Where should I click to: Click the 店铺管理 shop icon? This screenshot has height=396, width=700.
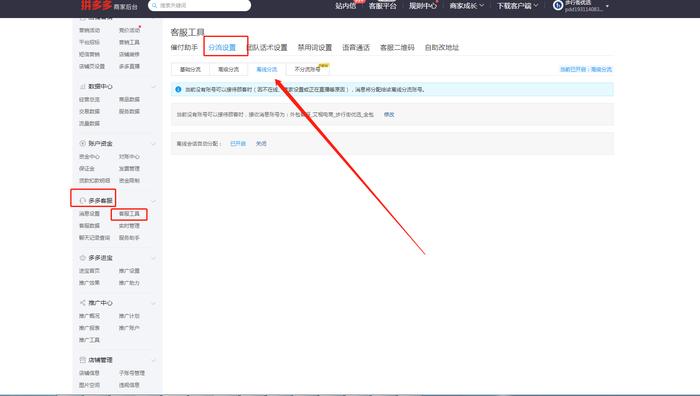pos(82,360)
